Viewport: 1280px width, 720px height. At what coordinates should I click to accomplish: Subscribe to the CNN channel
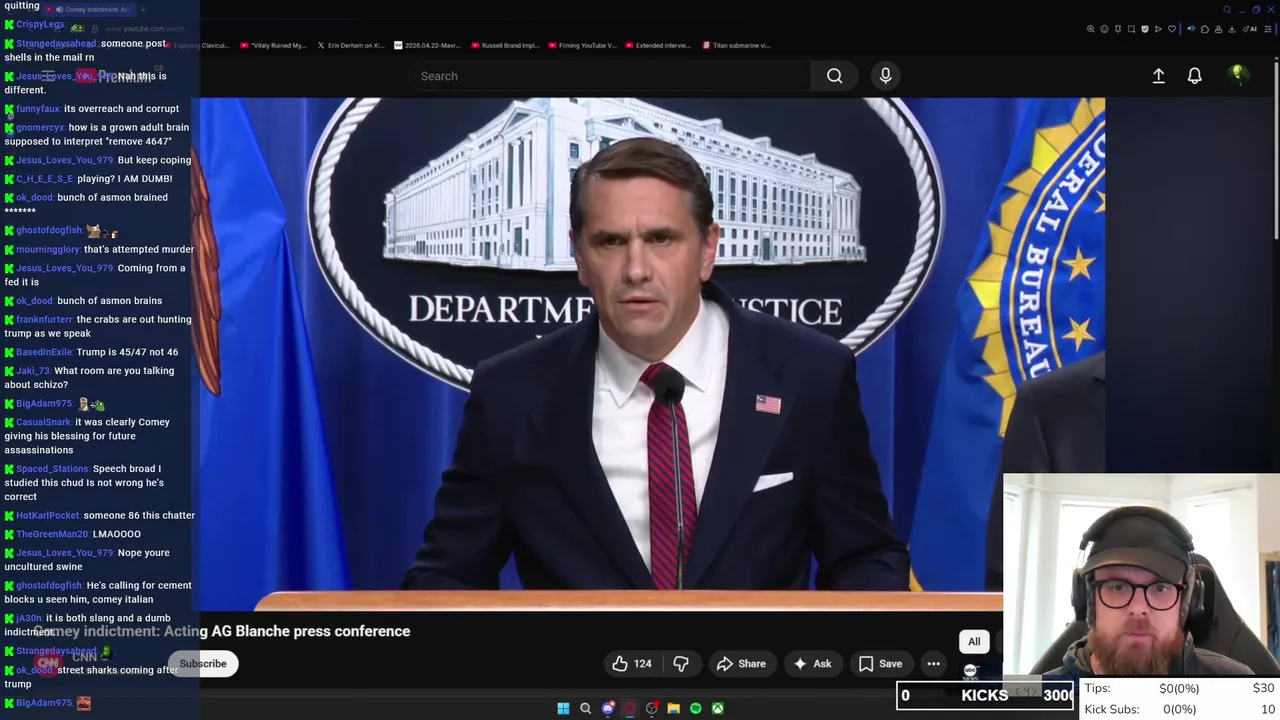(203, 664)
